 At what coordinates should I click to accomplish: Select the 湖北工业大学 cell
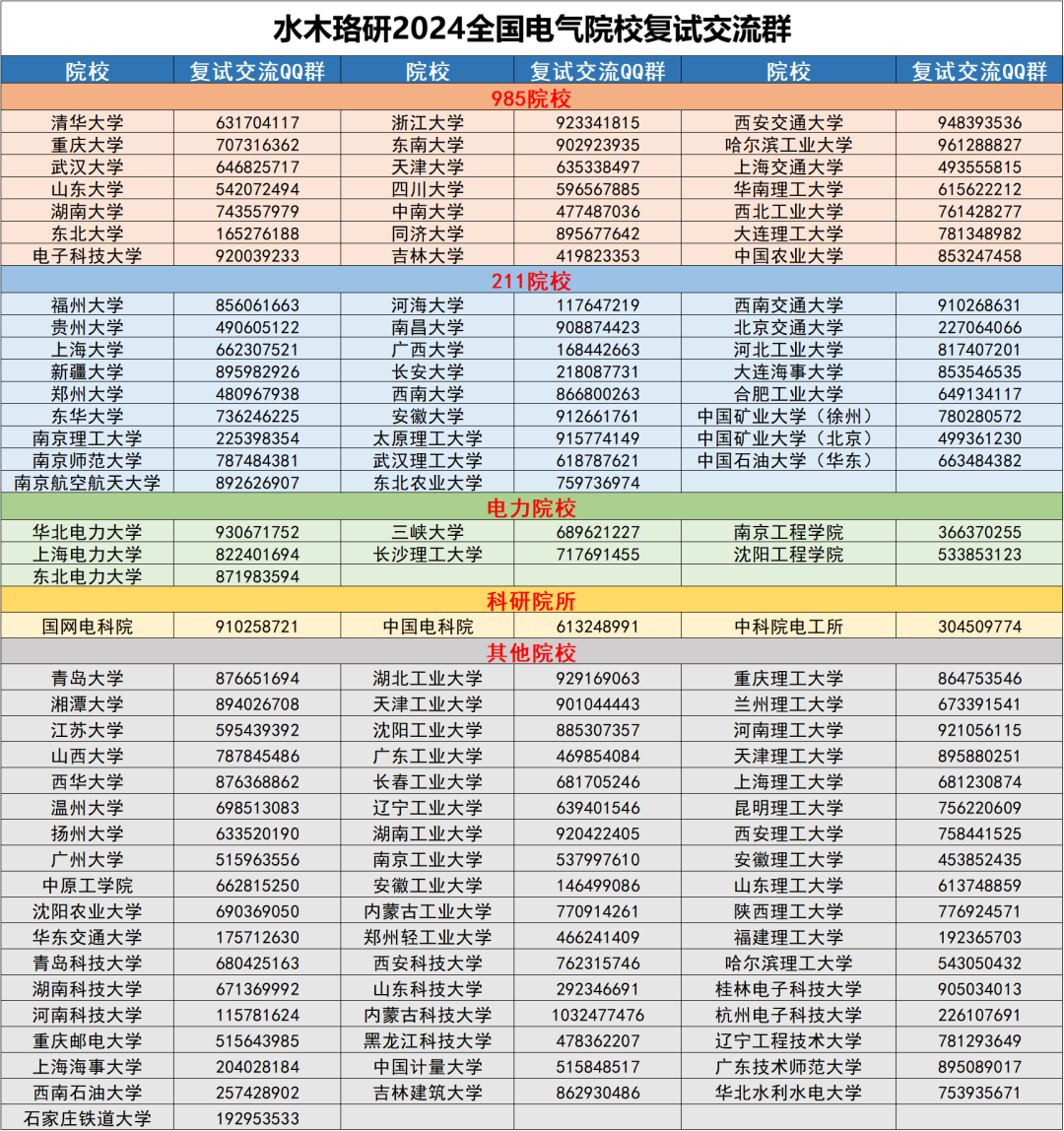[x=428, y=679]
